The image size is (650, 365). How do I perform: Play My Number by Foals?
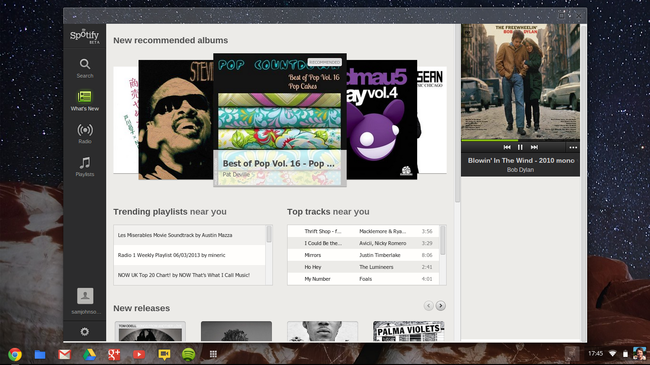[x=363, y=279]
